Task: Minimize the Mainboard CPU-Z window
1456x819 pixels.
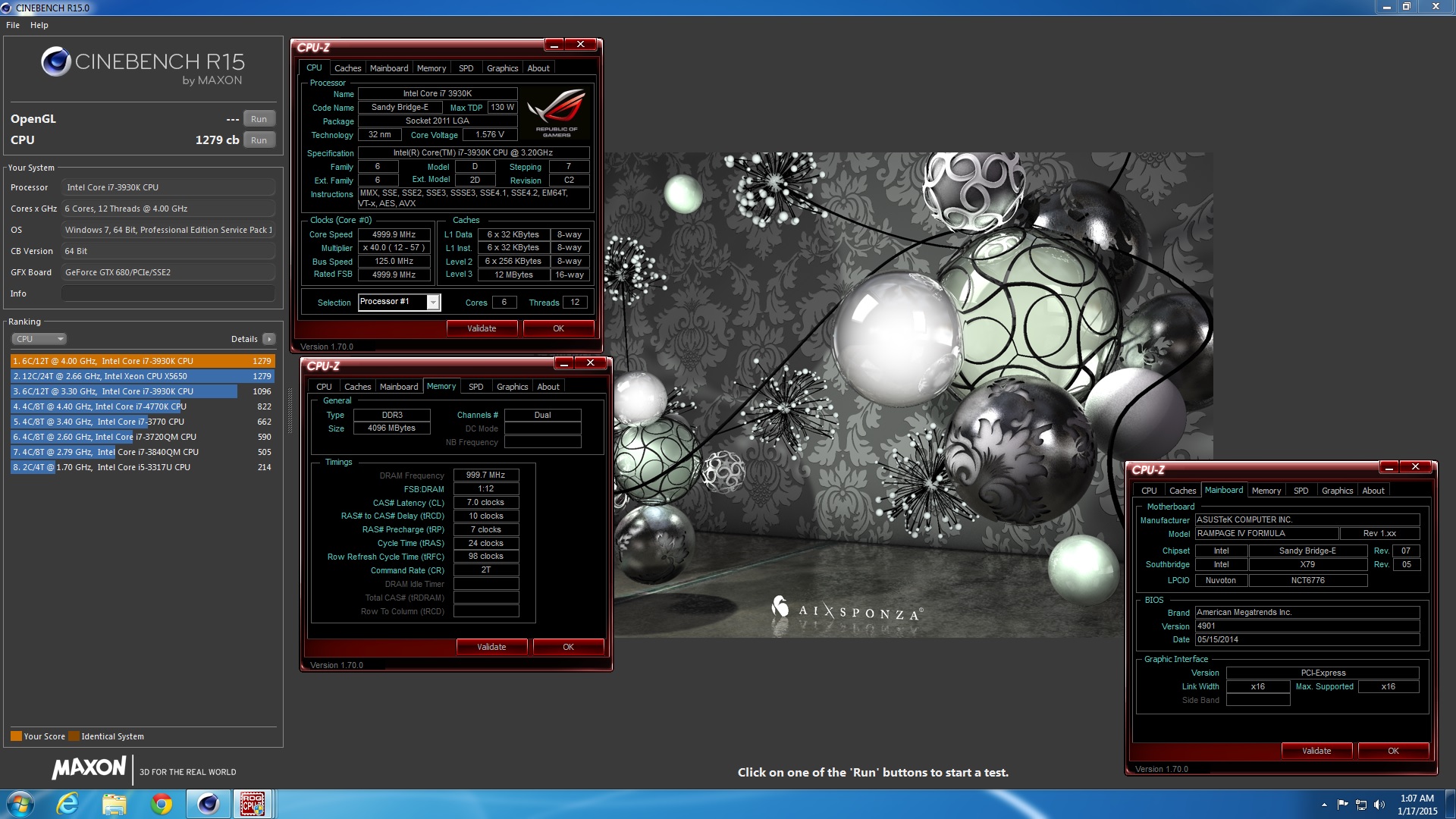Action: click(x=1389, y=467)
